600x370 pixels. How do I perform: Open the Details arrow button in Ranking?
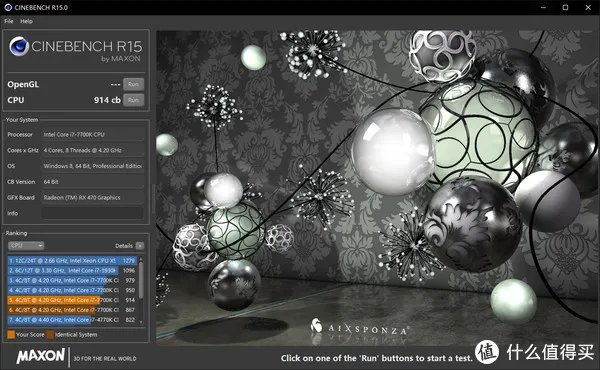tap(140, 246)
